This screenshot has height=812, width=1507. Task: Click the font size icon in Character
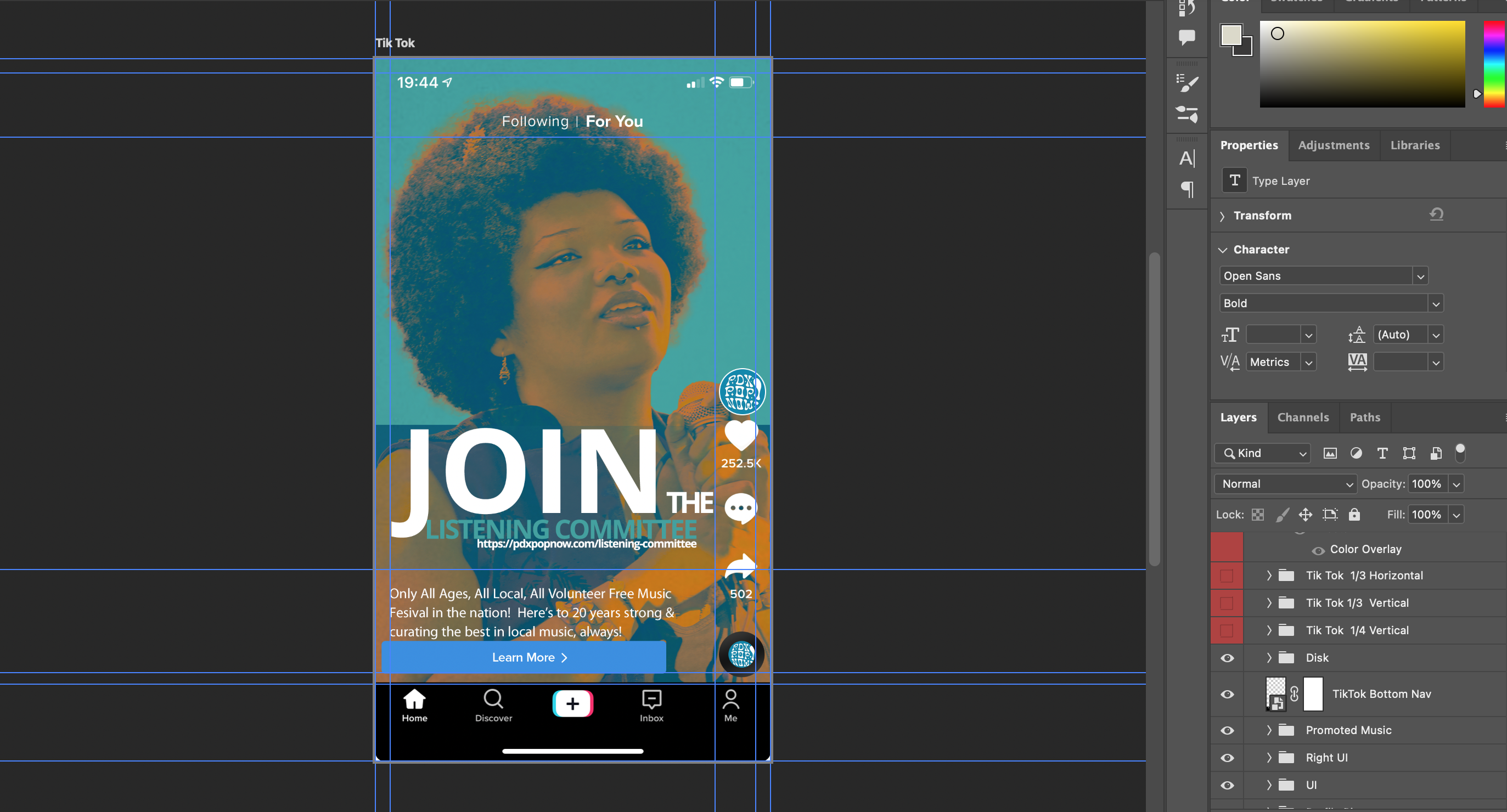click(x=1230, y=335)
